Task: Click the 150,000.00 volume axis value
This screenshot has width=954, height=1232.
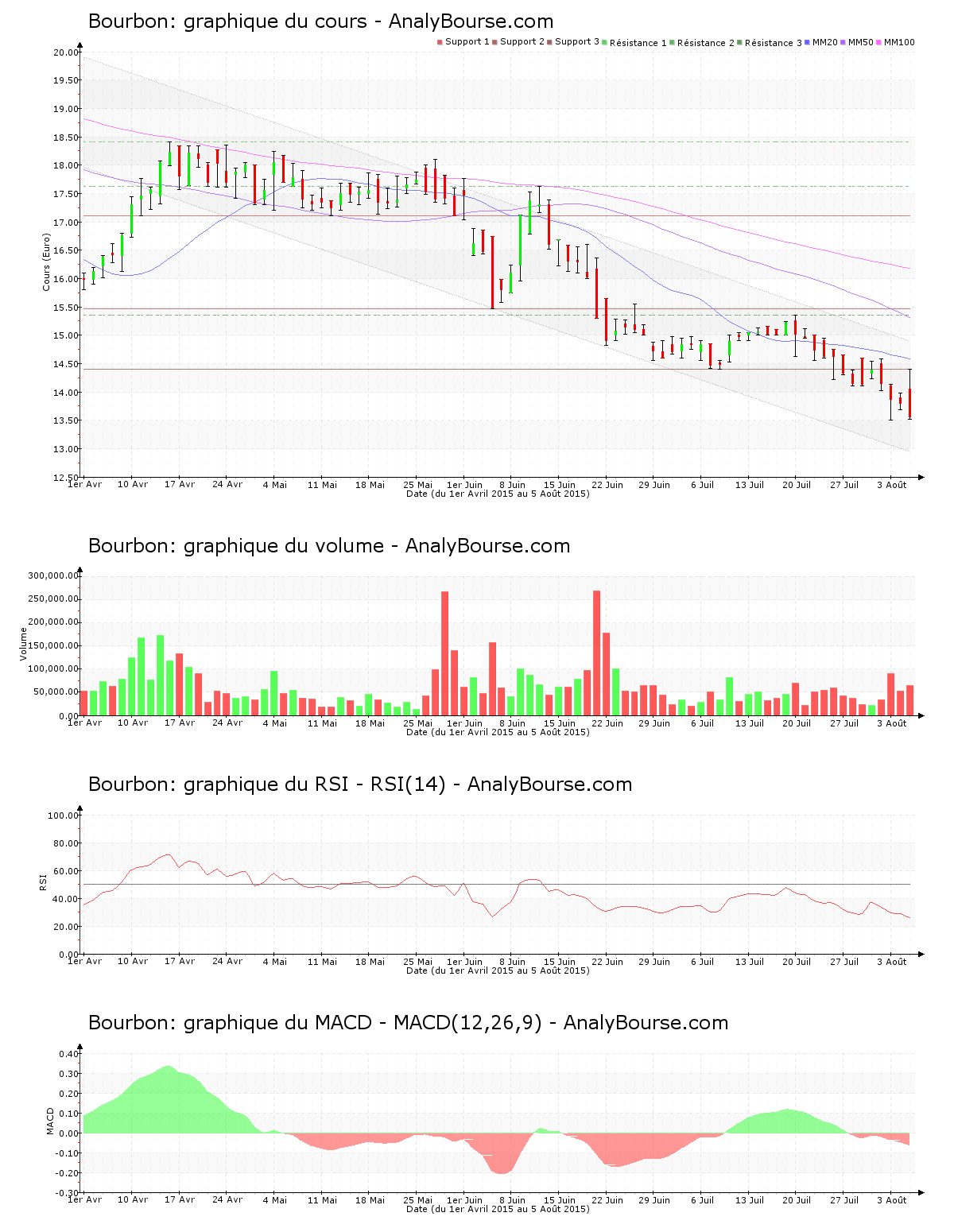Action: [x=53, y=646]
